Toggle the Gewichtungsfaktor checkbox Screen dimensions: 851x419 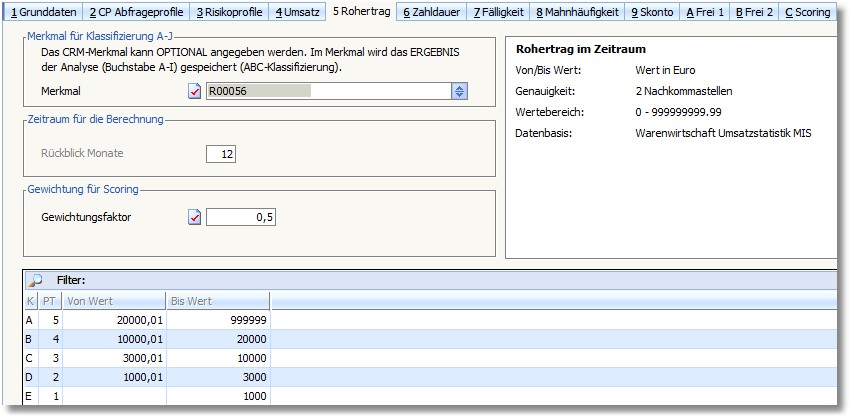tap(195, 217)
